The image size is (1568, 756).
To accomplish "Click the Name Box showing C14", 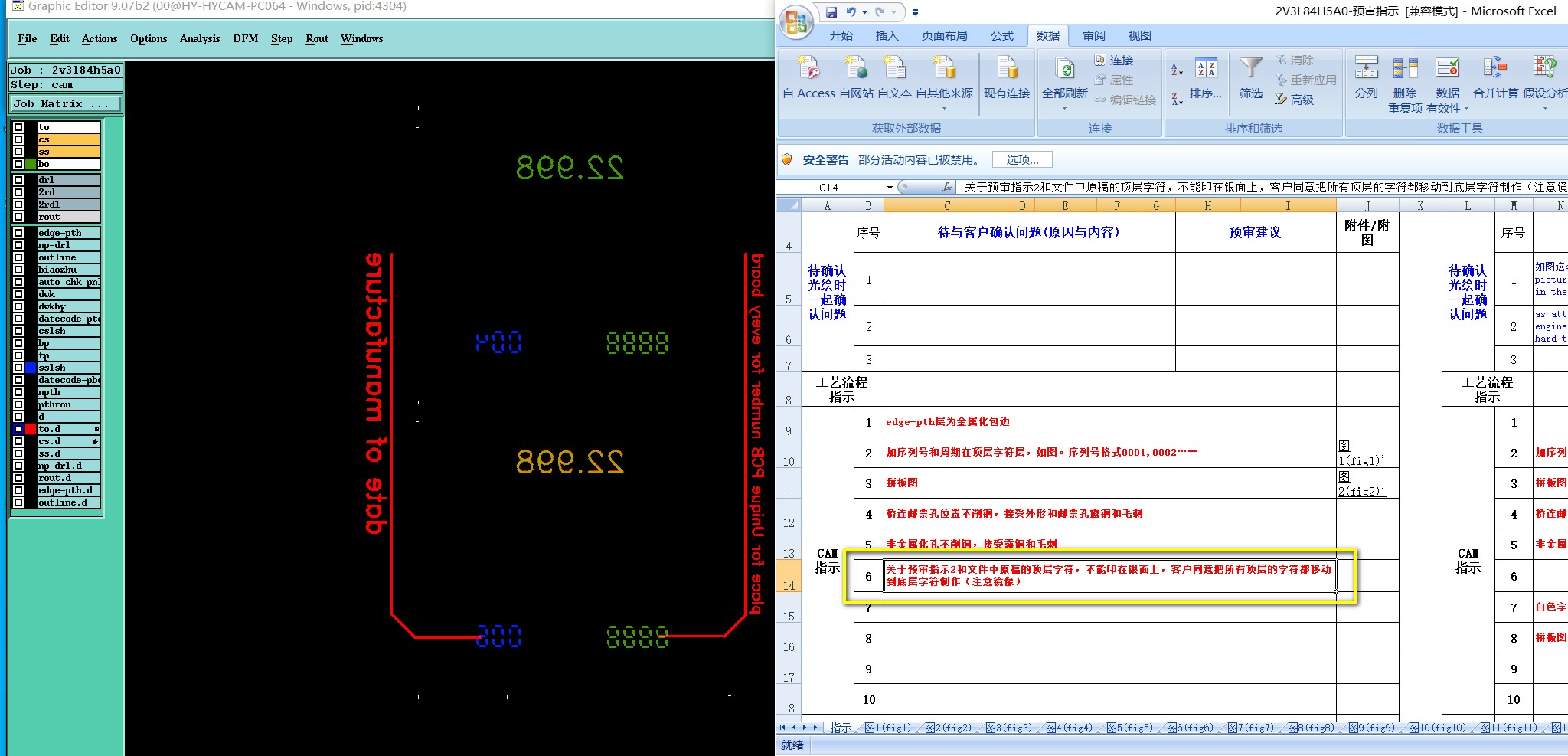I will click(830, 188).
